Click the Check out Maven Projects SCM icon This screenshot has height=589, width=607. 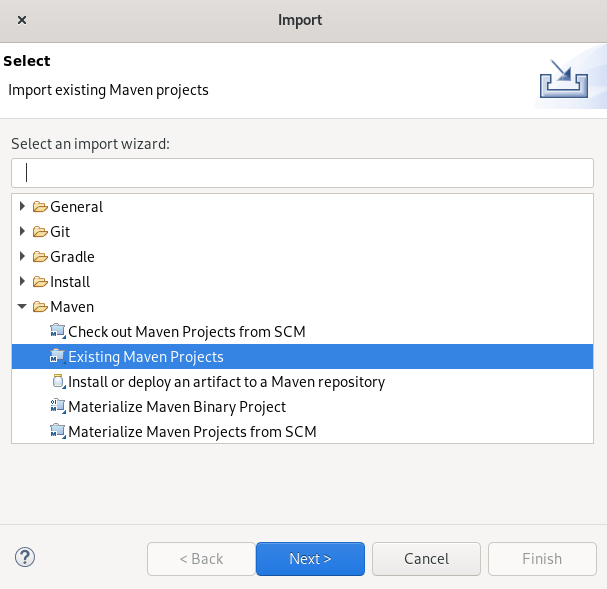[x=58, y=332]
